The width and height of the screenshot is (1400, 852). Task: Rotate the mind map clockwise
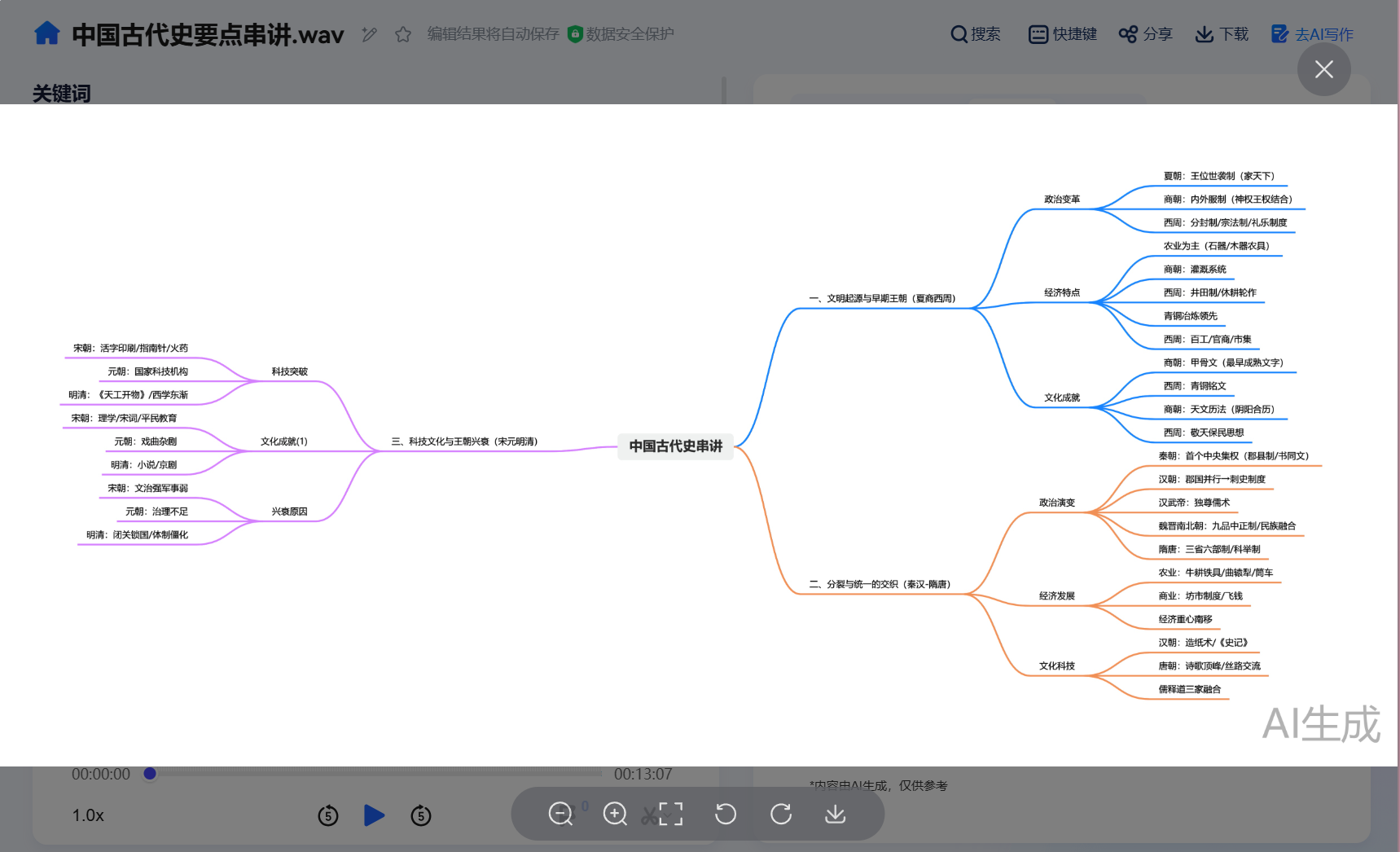click(780, 814)
